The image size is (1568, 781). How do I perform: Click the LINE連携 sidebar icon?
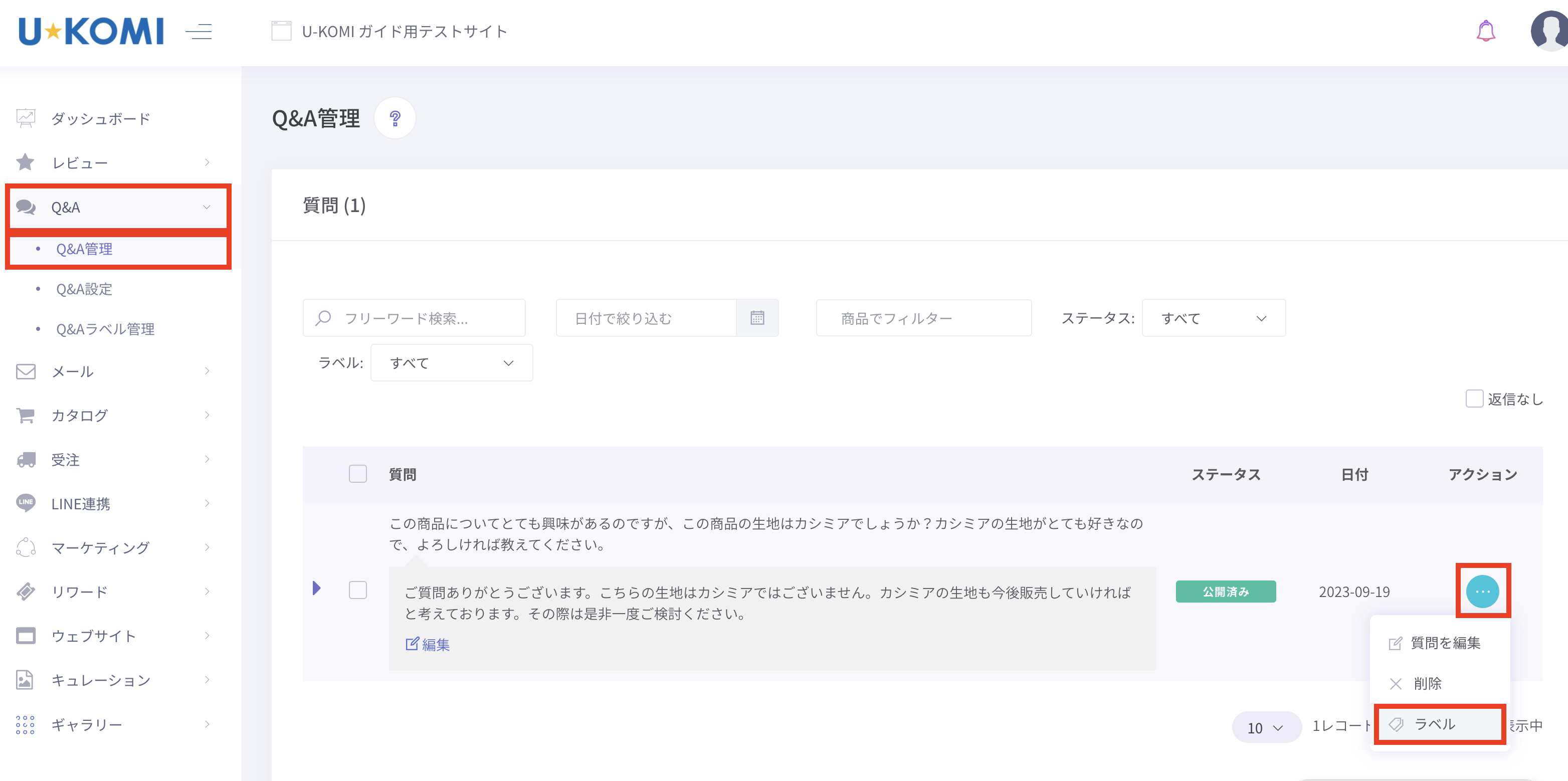pyautogui.click(x=26, y=503)
